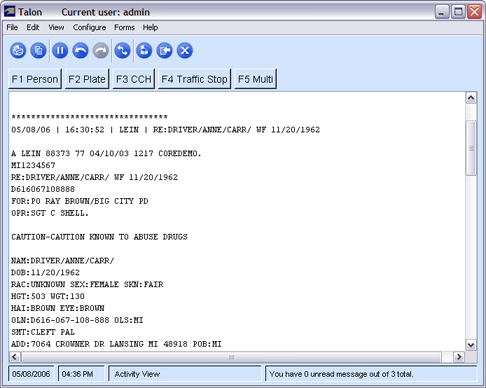Click the D616067108888 line

[x=43, y=189]
